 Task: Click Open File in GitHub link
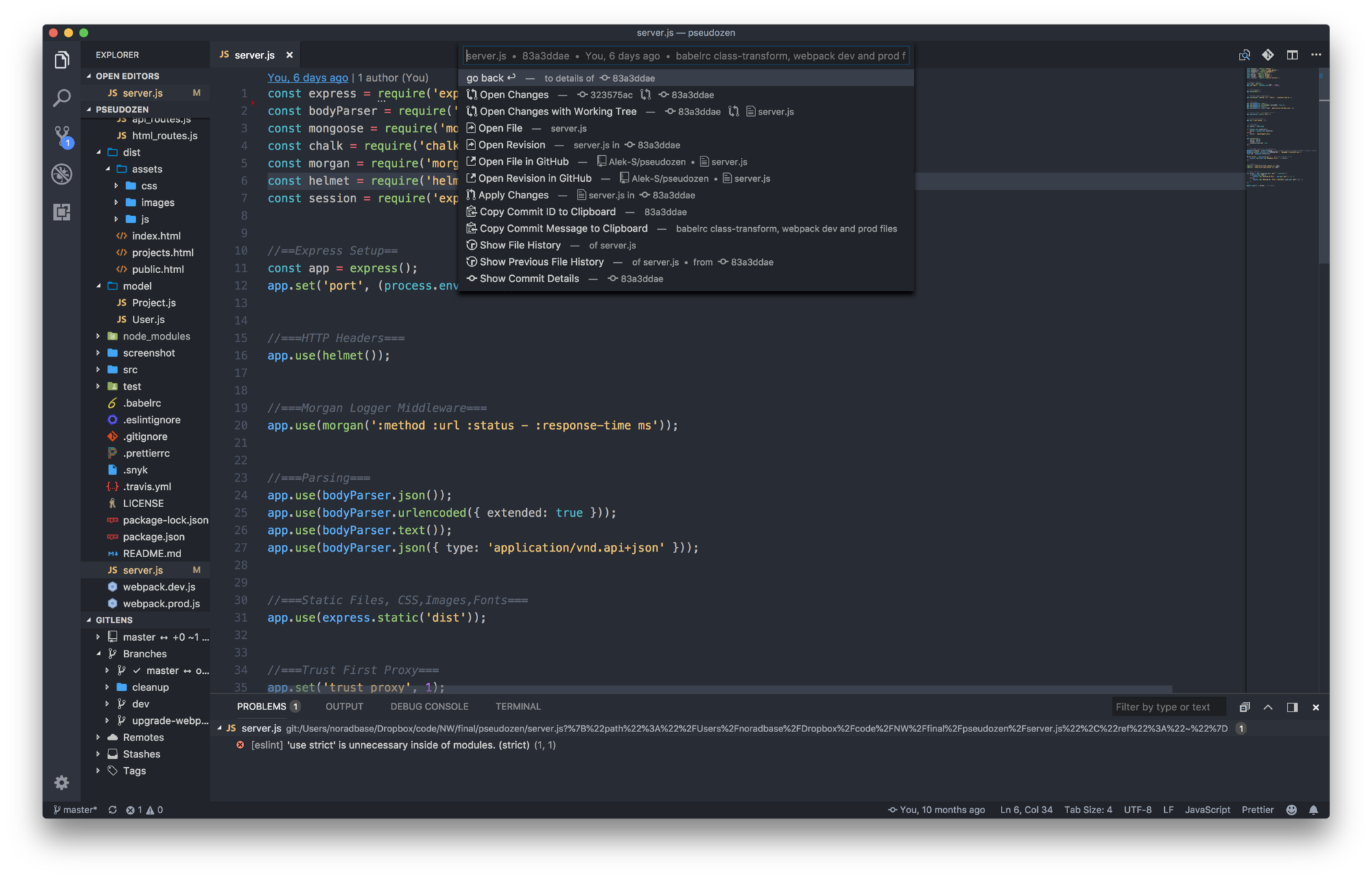tap(524, 161)
